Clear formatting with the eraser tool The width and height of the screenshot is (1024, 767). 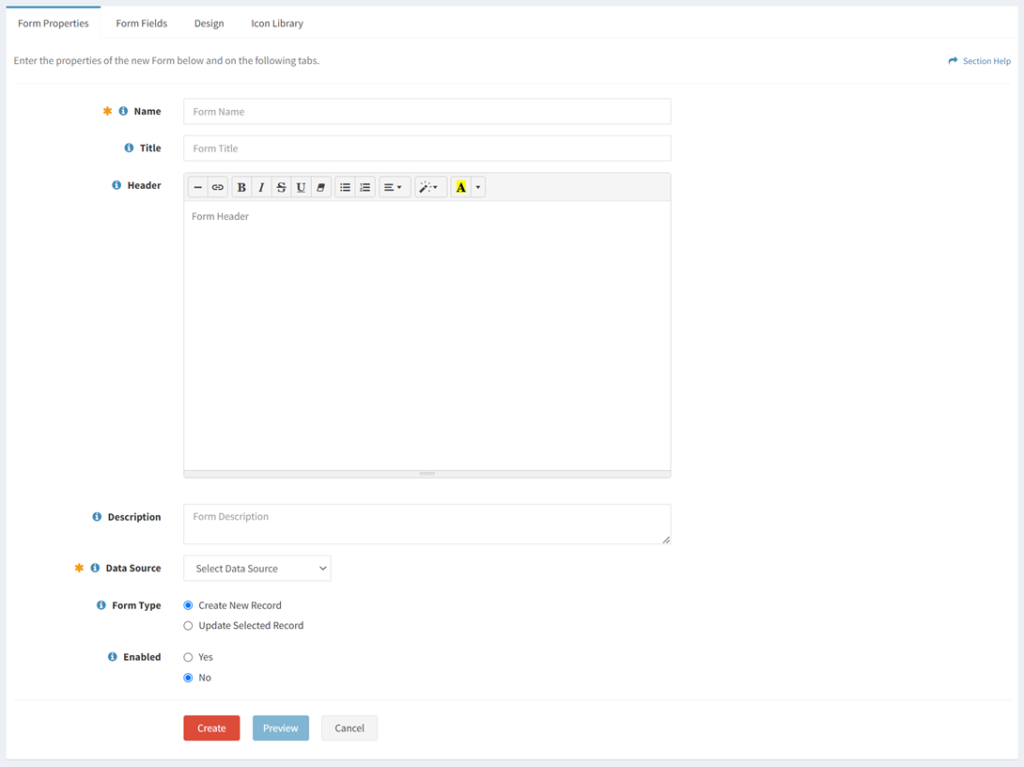pos(320,187)
